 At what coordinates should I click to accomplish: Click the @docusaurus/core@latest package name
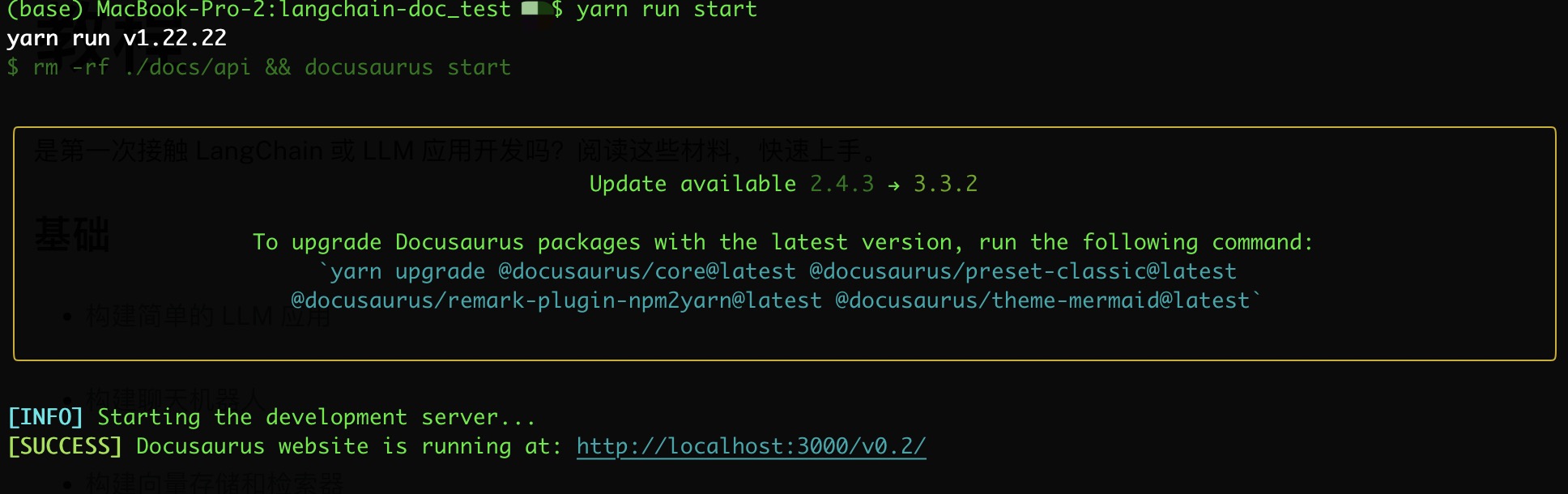click(x=647, y=271)
